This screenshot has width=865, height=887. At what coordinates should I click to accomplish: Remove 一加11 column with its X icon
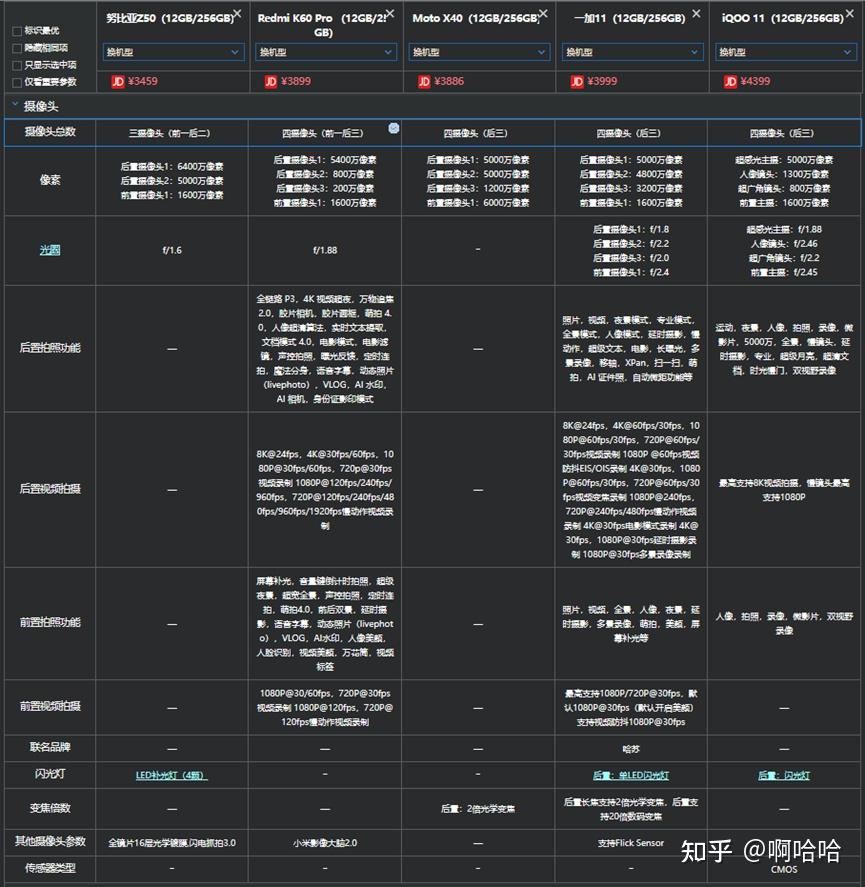(x=696, y=13)
